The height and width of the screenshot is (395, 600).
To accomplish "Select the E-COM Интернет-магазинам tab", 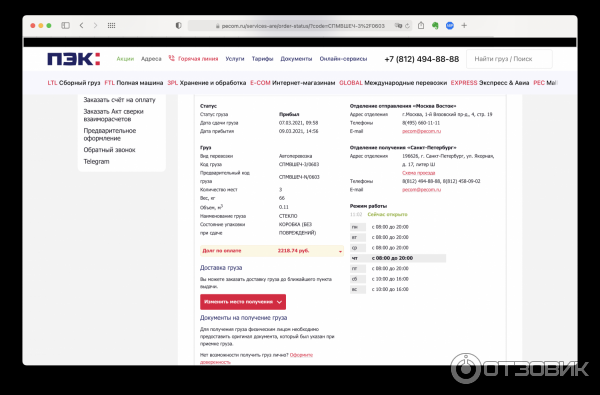I will pyautogui.click(x=293, y=83).
